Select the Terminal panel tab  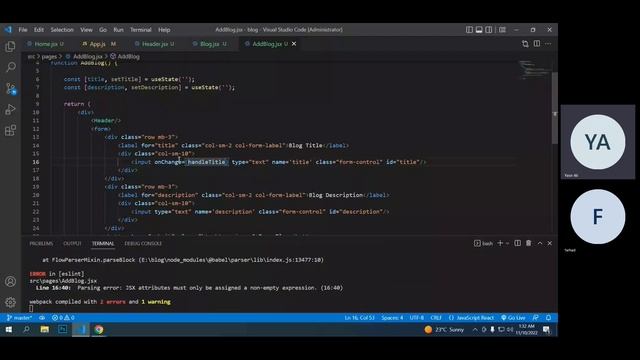(103, 243)
